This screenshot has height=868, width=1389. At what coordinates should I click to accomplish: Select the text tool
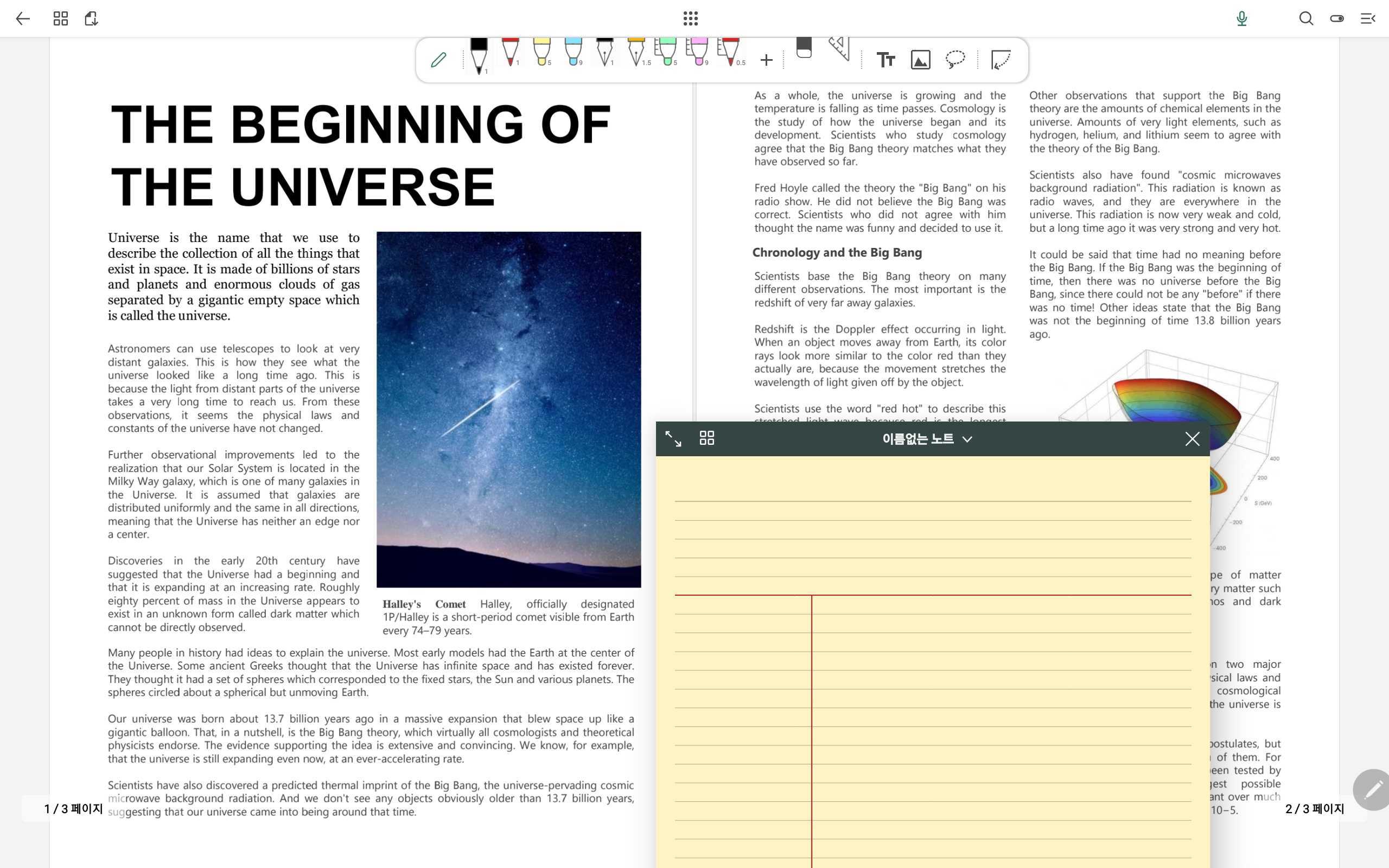885,60
